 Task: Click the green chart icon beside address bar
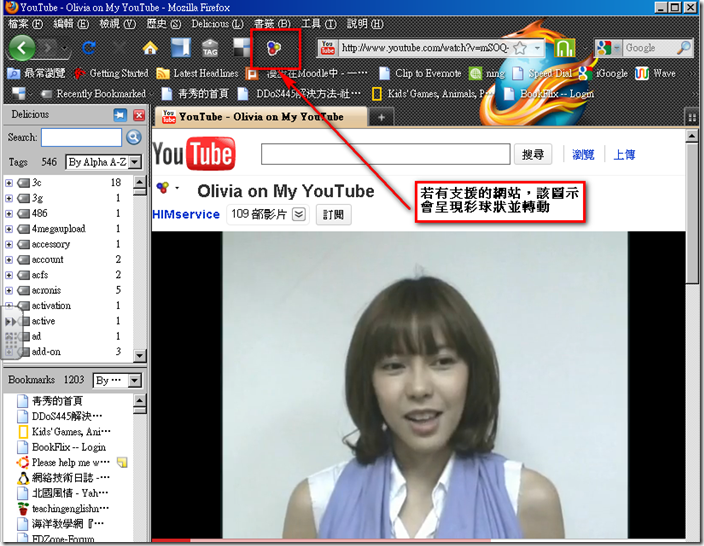click(x=564, y=48)
